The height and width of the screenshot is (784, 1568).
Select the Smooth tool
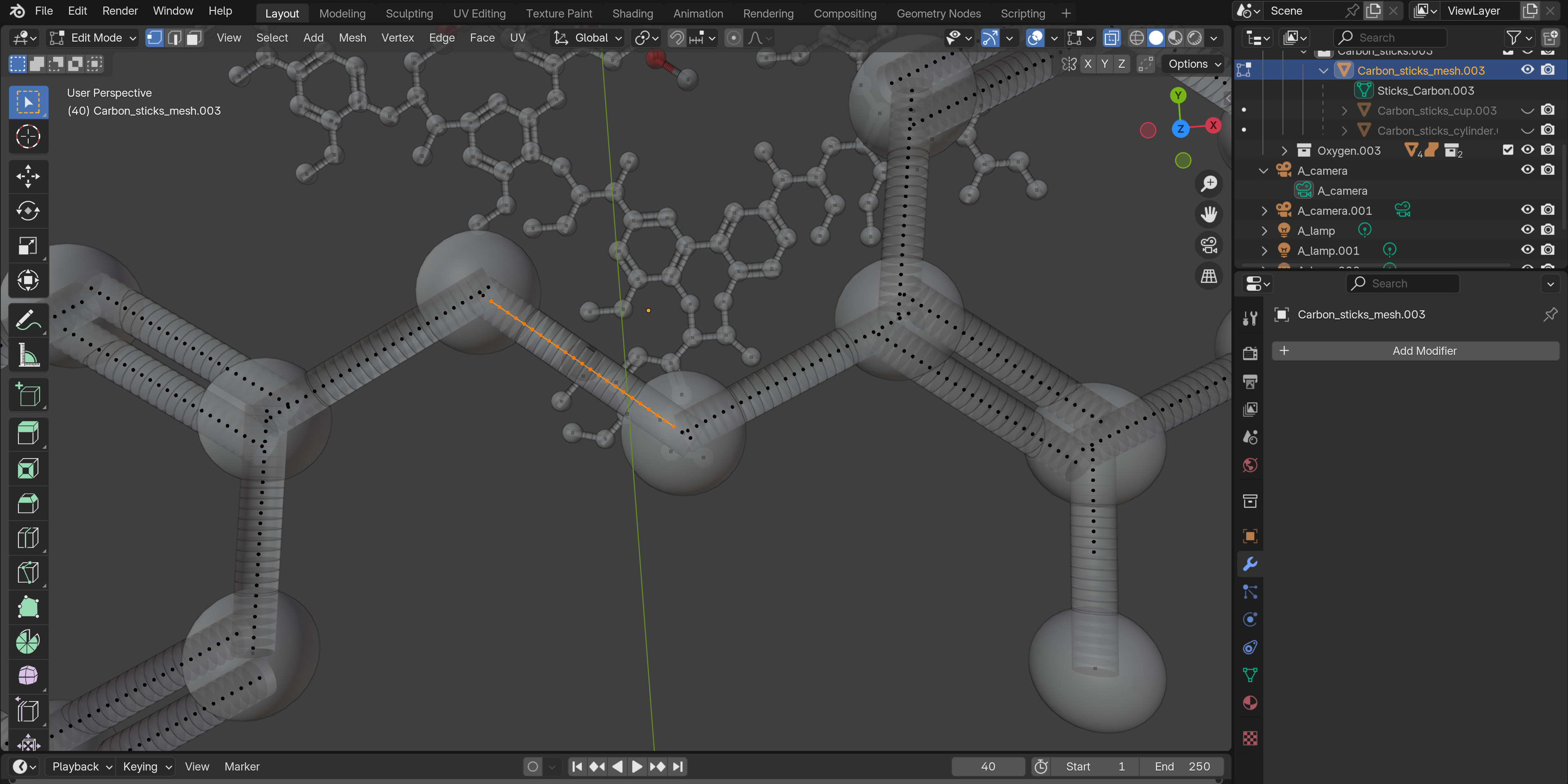pos(28,677)
